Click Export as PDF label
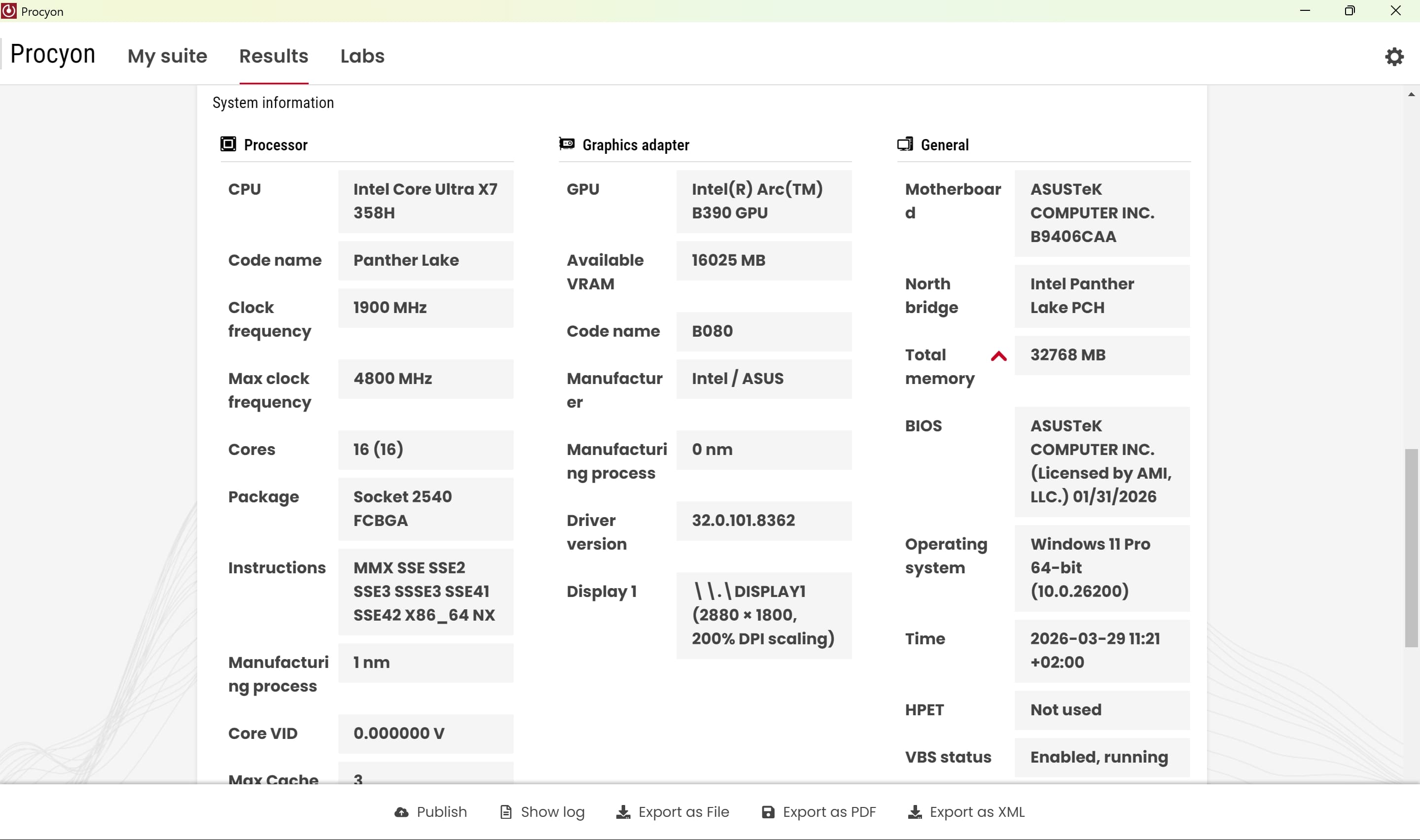Screen dimensions: 1420x840 (x=829, y=812)
